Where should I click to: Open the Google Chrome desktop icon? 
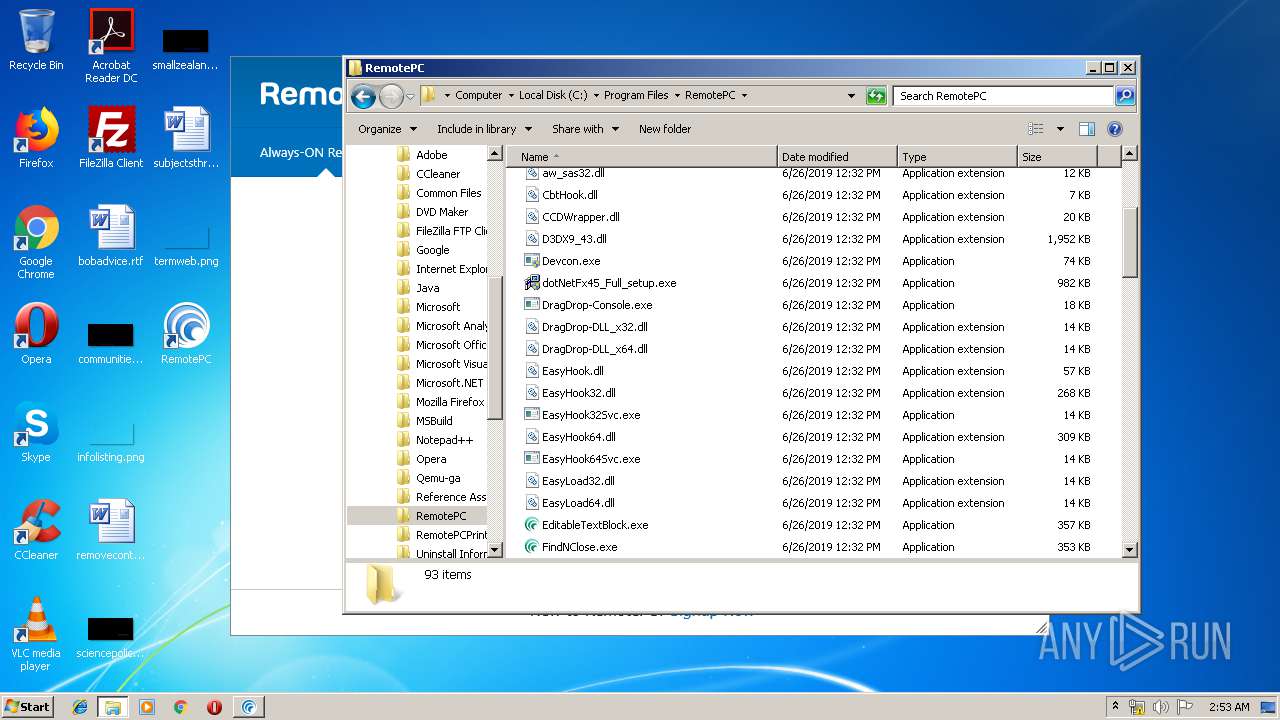point(36,242)
